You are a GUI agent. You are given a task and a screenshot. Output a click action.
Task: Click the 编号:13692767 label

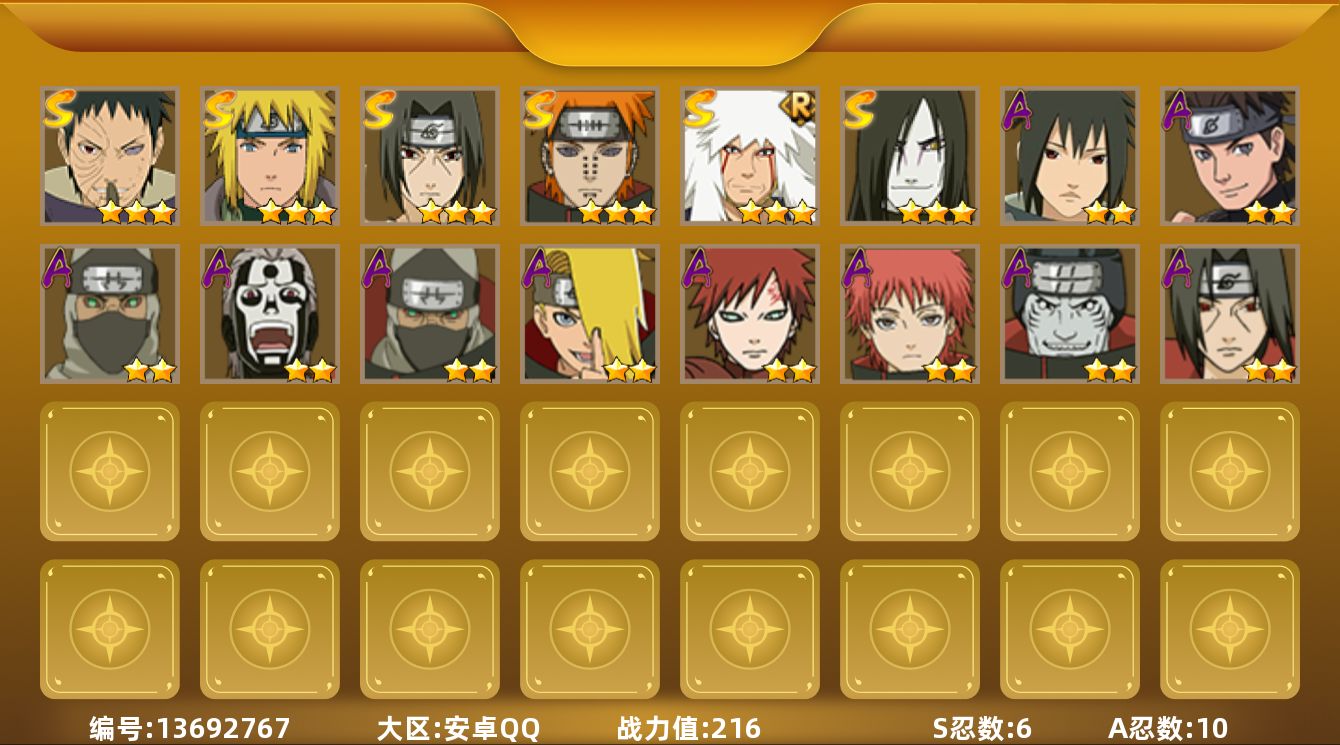pyautogui.click(x=190, y=728)
